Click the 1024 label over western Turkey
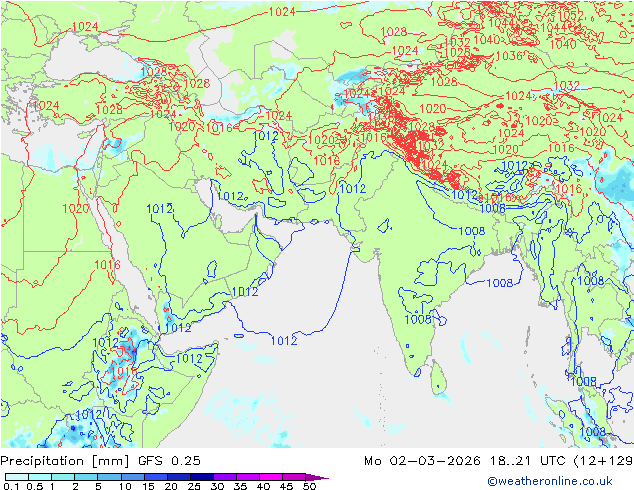 [x=46, y=106]
